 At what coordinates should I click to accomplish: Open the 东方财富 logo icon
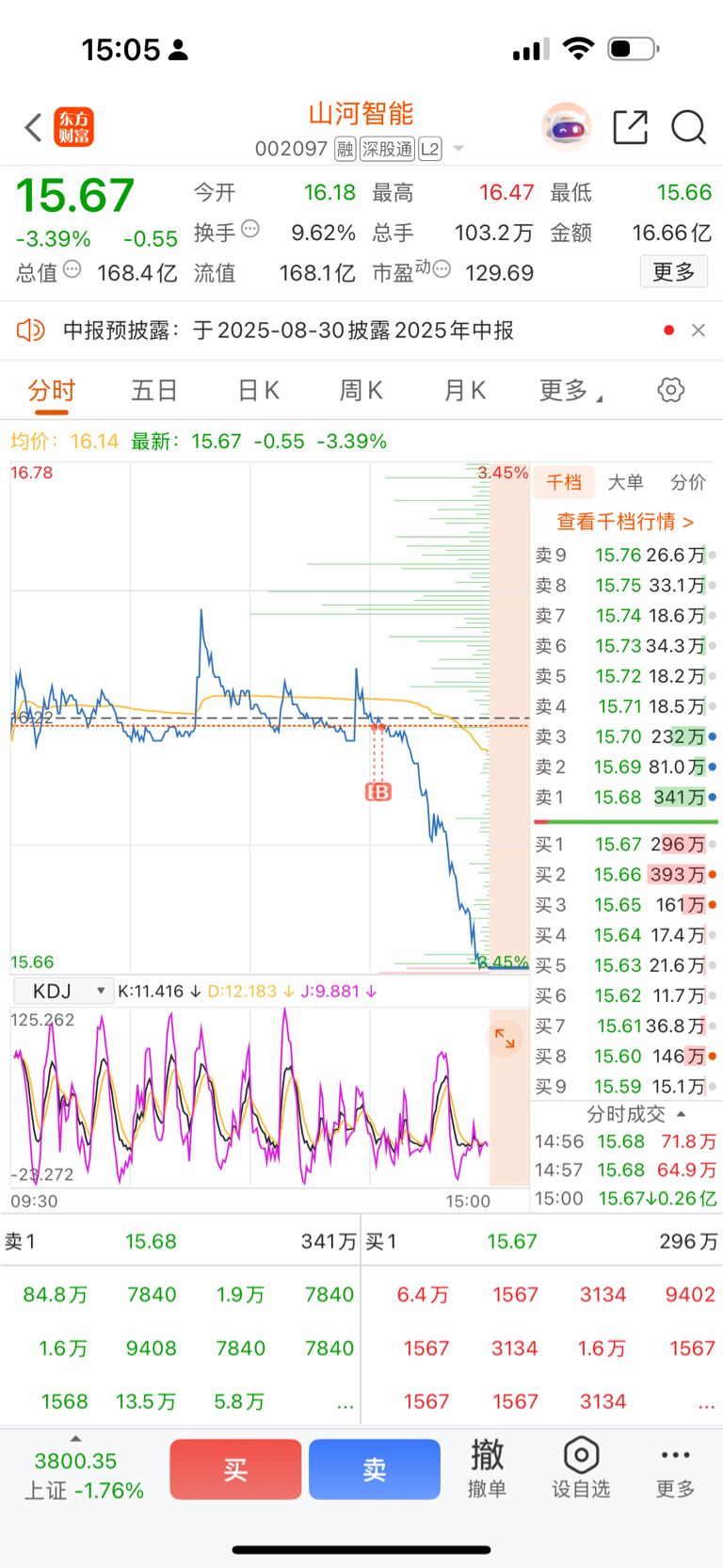[x=74, y=127]
